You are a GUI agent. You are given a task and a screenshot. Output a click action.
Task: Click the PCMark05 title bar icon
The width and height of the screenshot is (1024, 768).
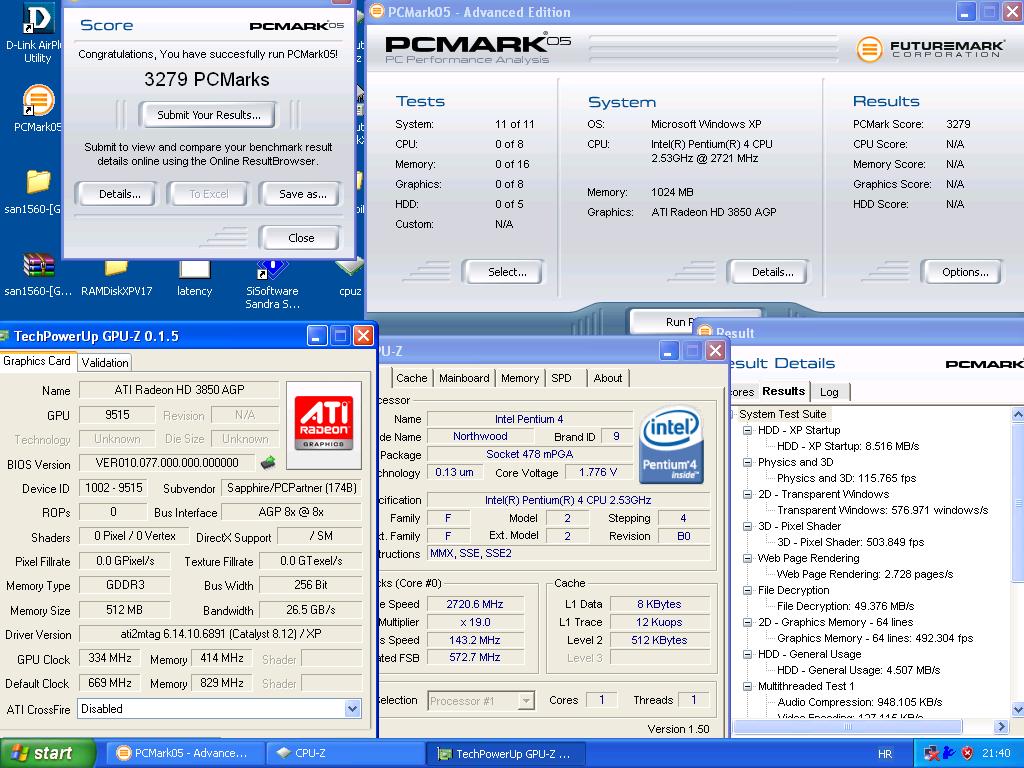pyautogui.click(x=376, y=11)
